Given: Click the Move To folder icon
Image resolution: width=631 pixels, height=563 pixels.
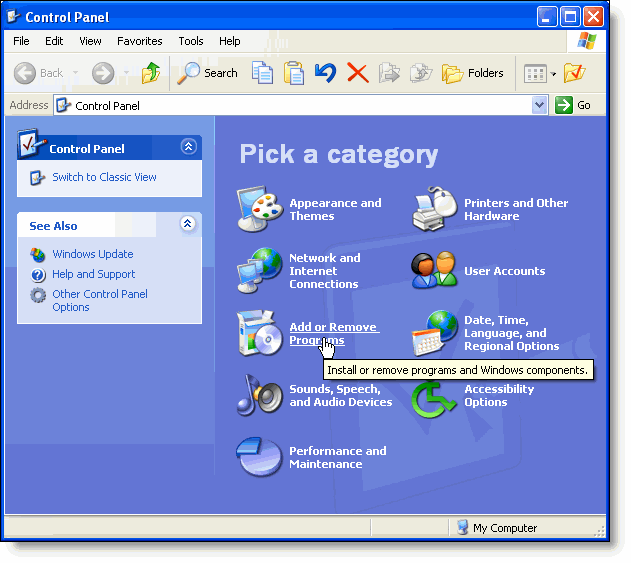Looking at the screenshot, I should click(x=389, y=73).
